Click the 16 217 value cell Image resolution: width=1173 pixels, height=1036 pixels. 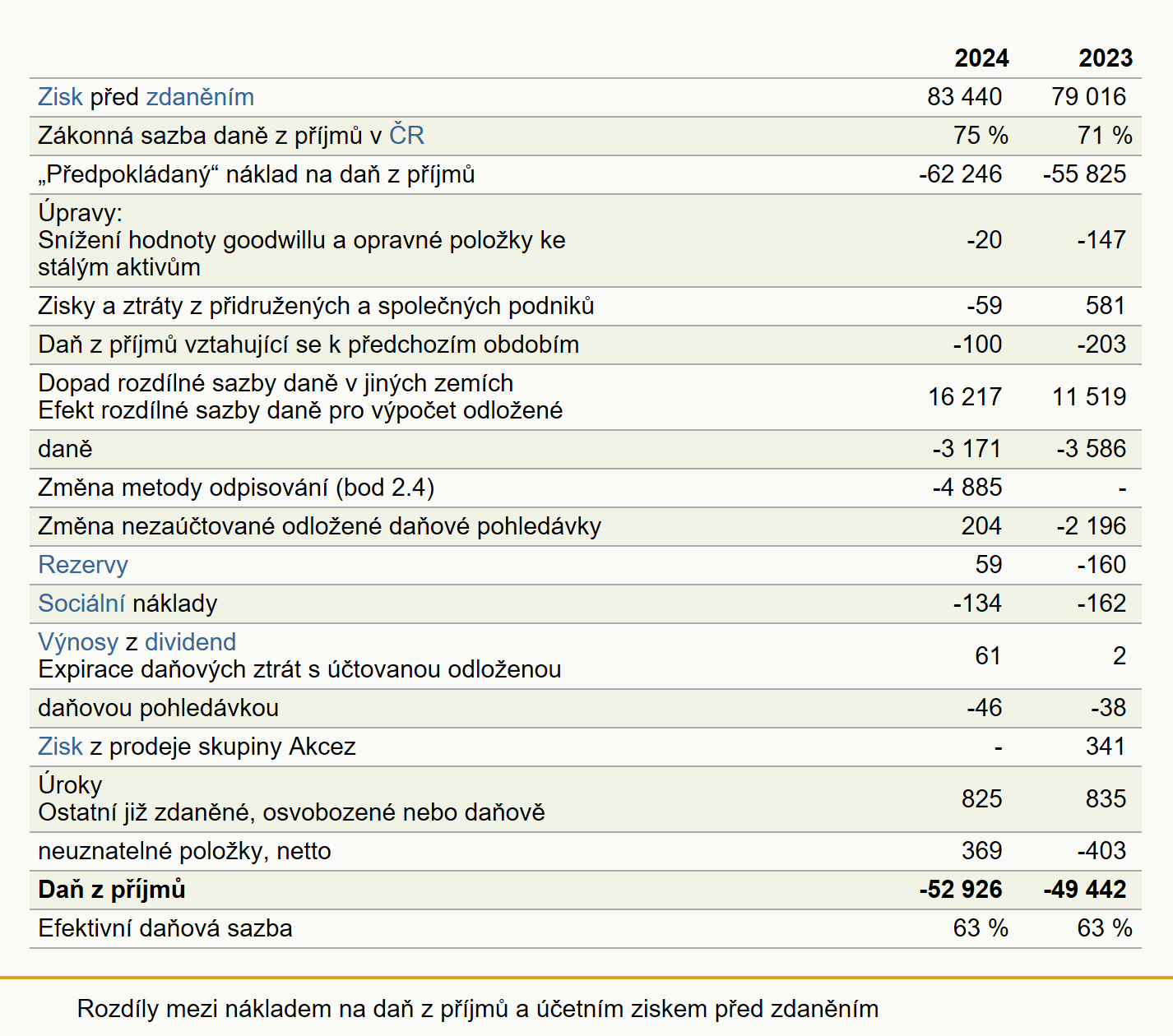click(x=965, y=397)
